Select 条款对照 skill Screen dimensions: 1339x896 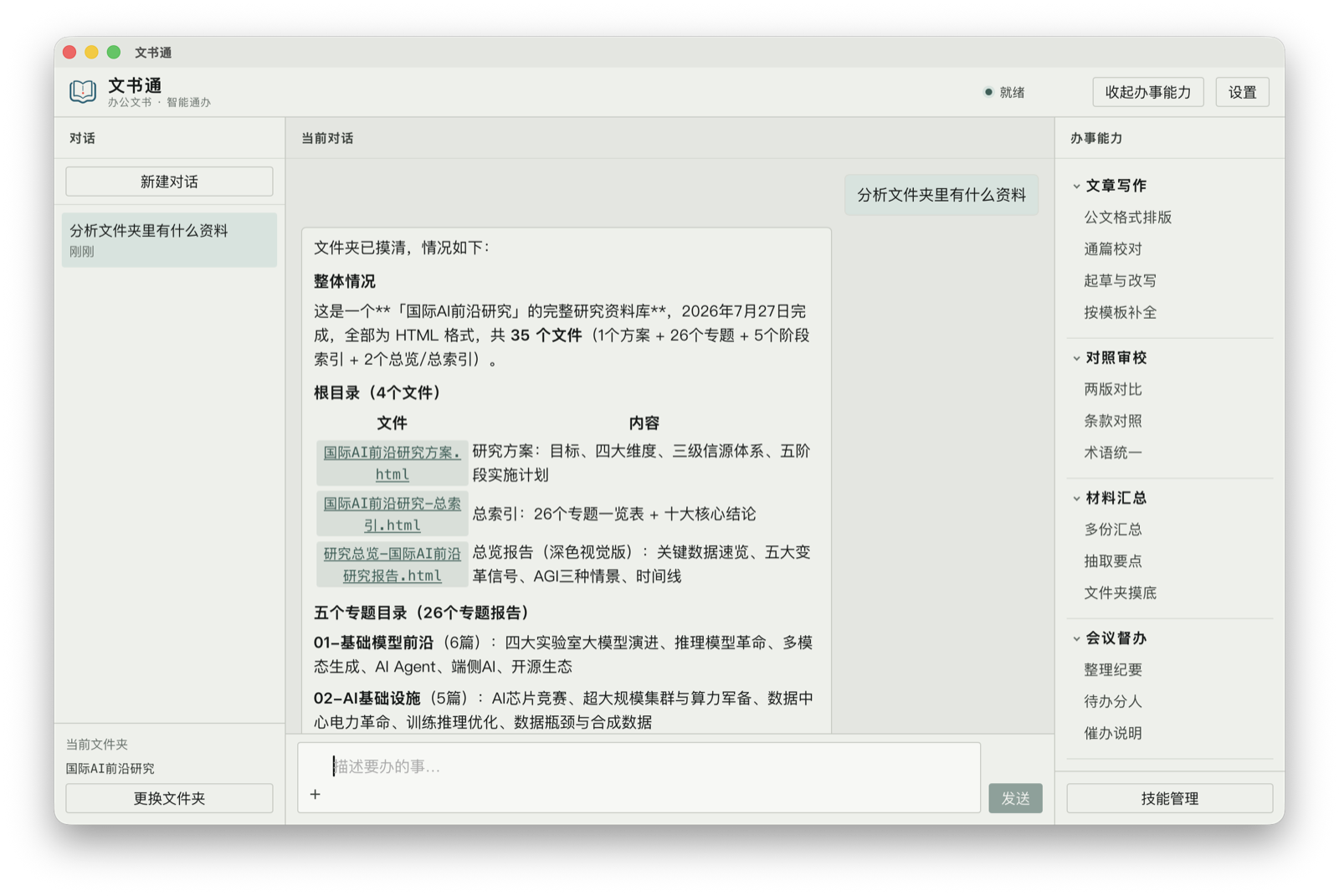tap(1112, 422)
